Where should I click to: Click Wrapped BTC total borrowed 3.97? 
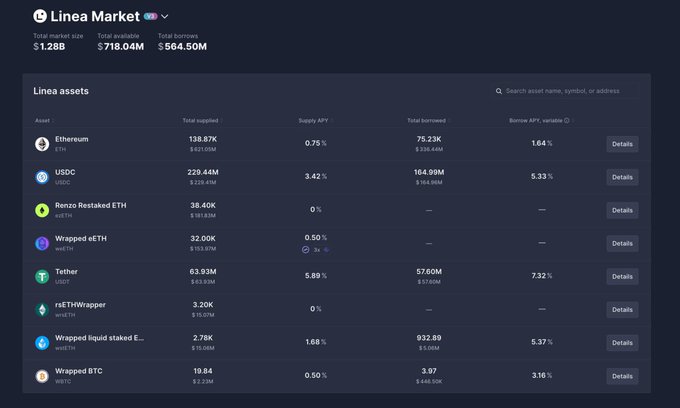pos(429,371)
